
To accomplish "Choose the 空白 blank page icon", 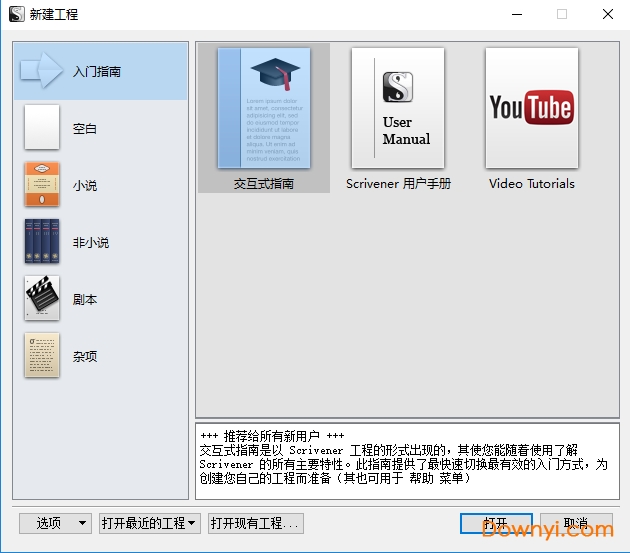I will (42, 128).
